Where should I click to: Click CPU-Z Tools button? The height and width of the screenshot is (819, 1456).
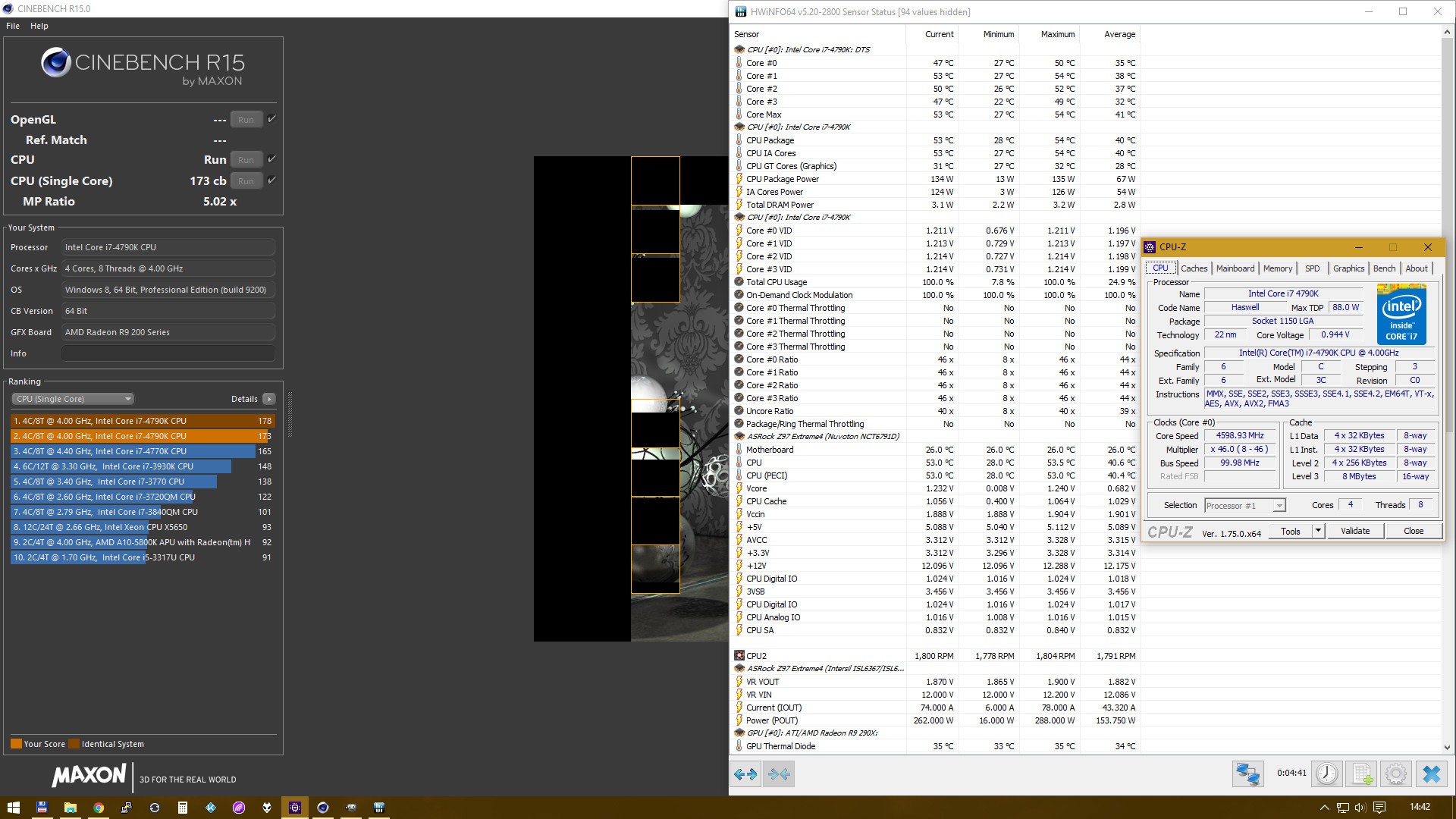point(1291,531)
